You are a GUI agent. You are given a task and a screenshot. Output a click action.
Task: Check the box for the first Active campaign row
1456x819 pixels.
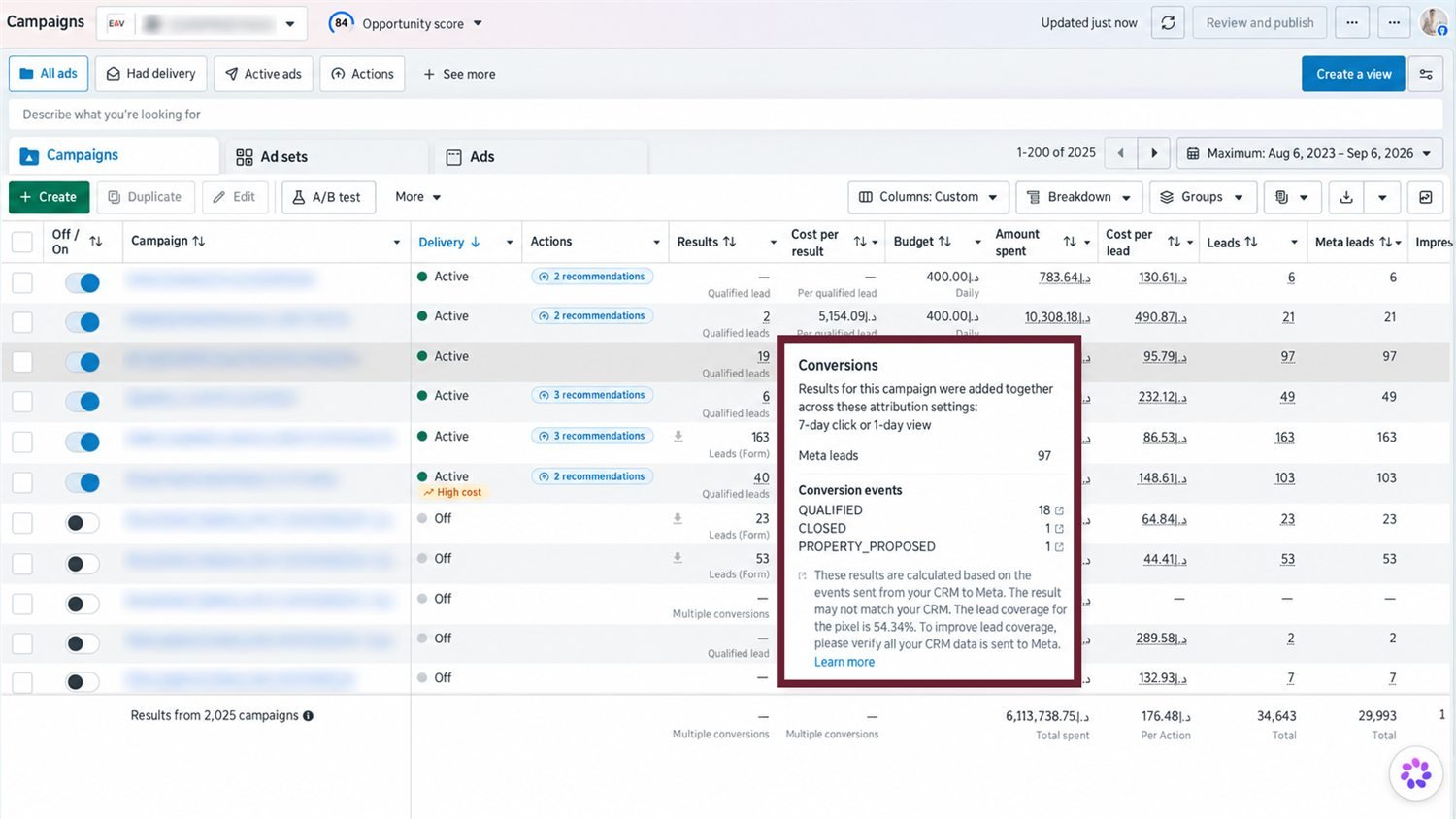tap(21, 282)
